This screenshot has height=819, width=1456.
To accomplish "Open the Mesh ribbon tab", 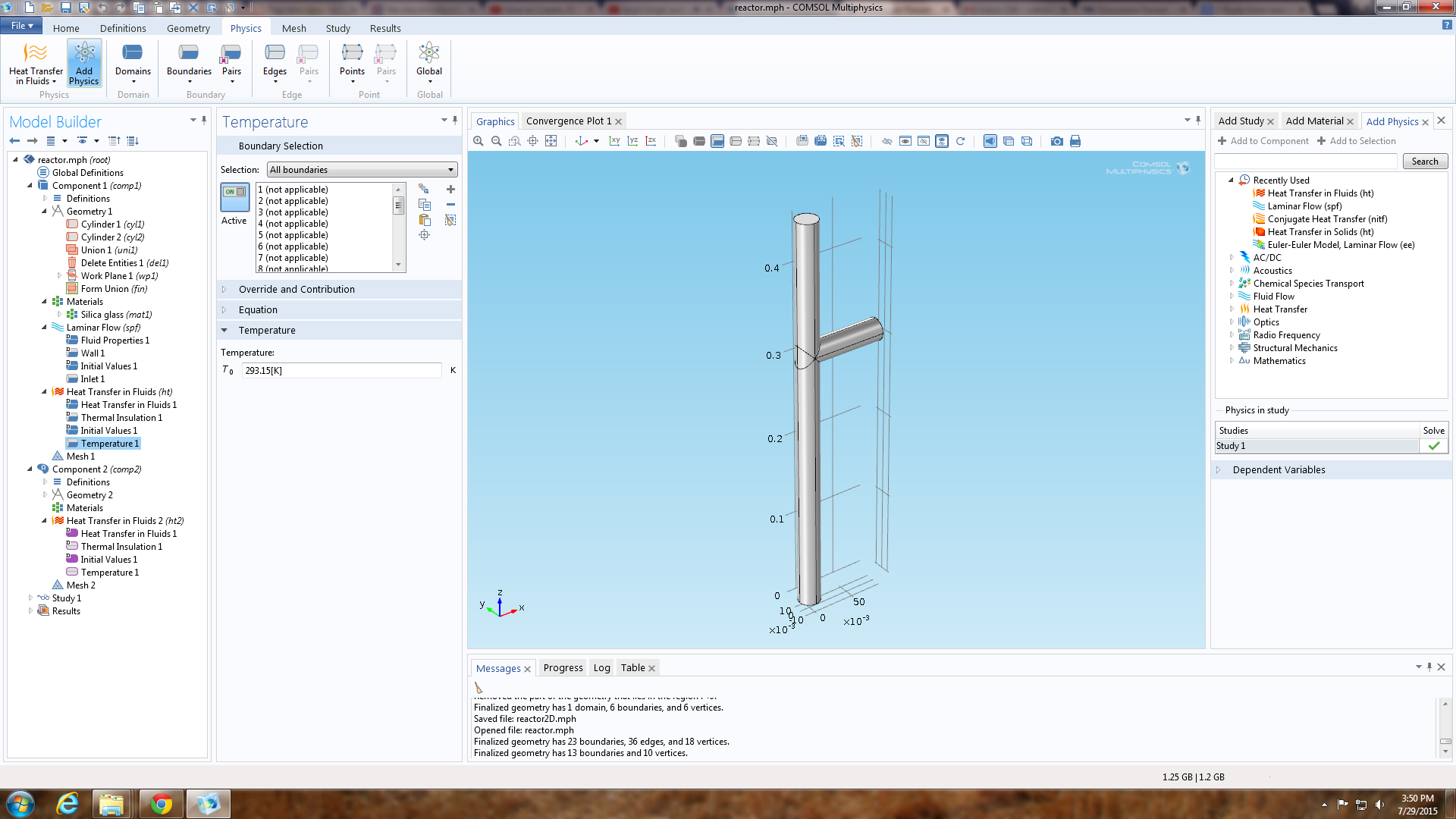I will [294, 28].
